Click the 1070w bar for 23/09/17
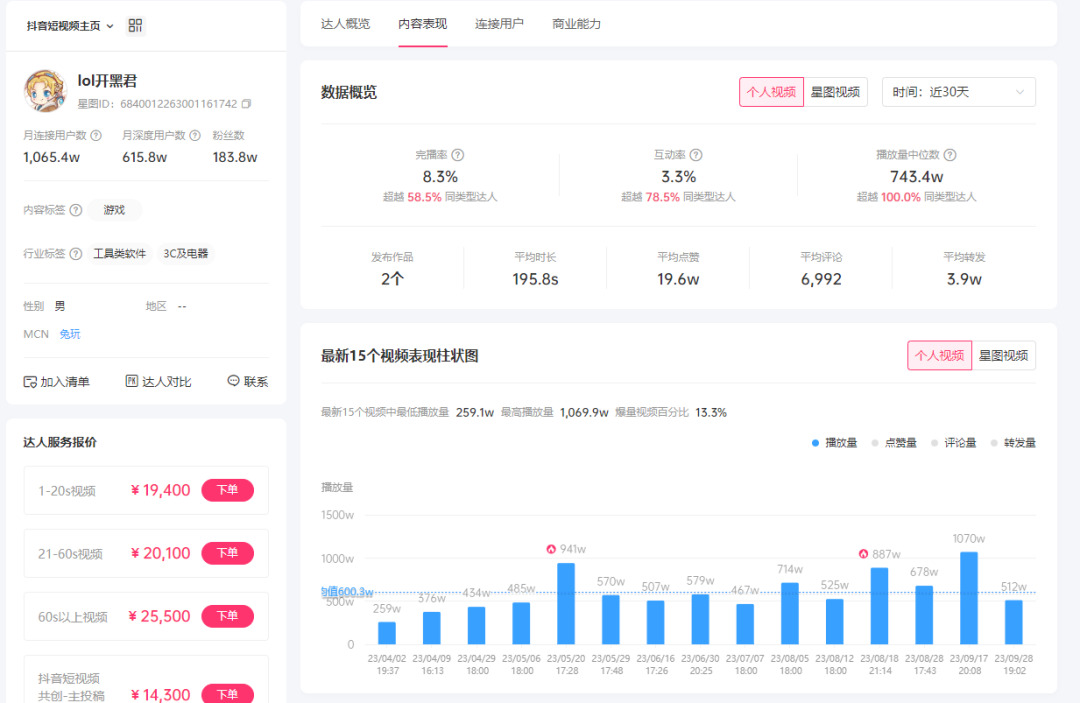1080x703 pixels. pos(968,598)
